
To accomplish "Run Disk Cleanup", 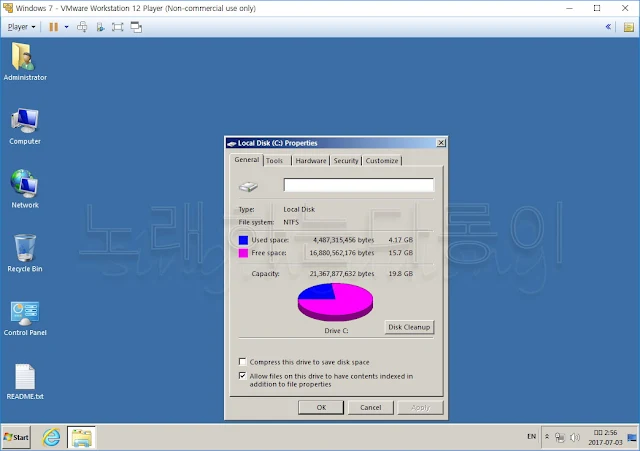I will (409, 327).
